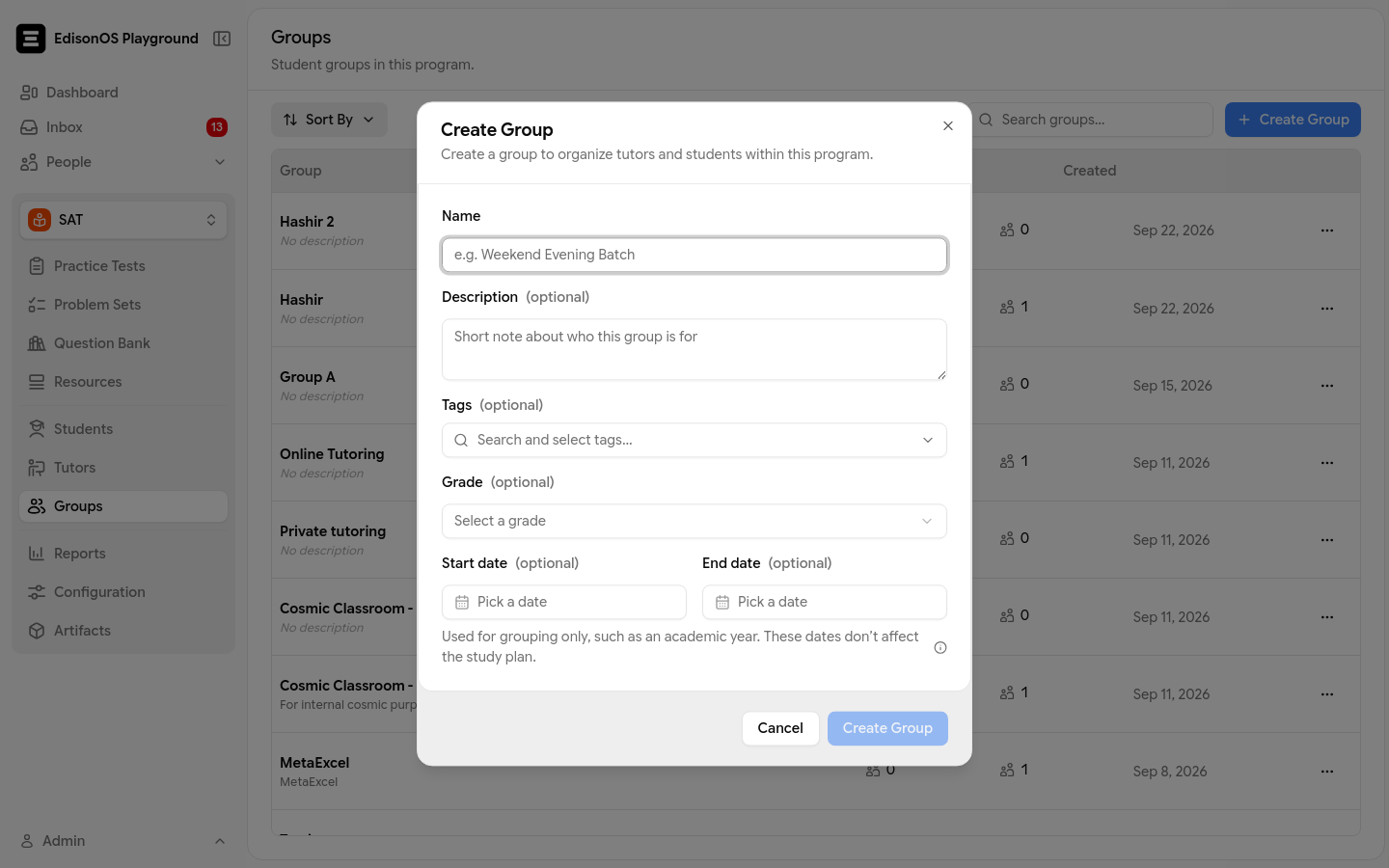
Task: Click the People icon in sidebar
Action: pos(29,162)
